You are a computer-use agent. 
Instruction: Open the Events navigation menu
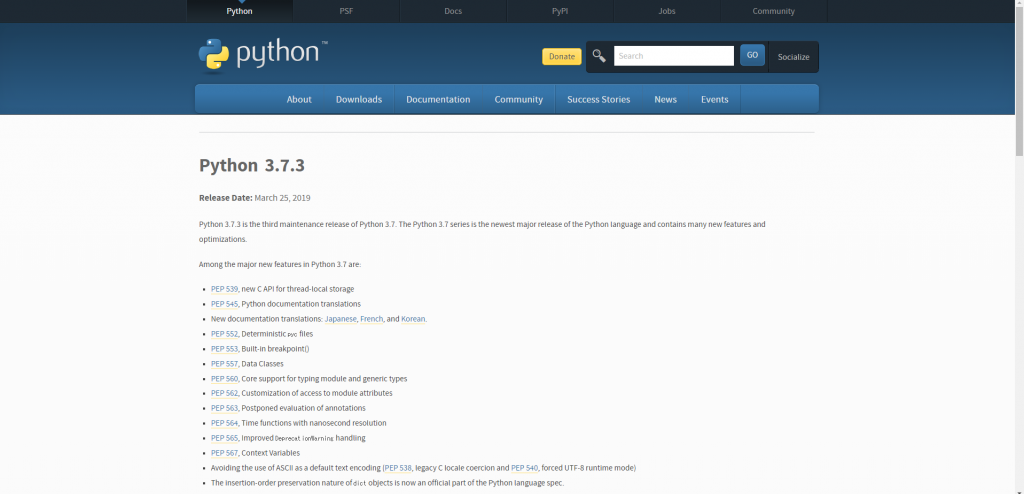714,99
